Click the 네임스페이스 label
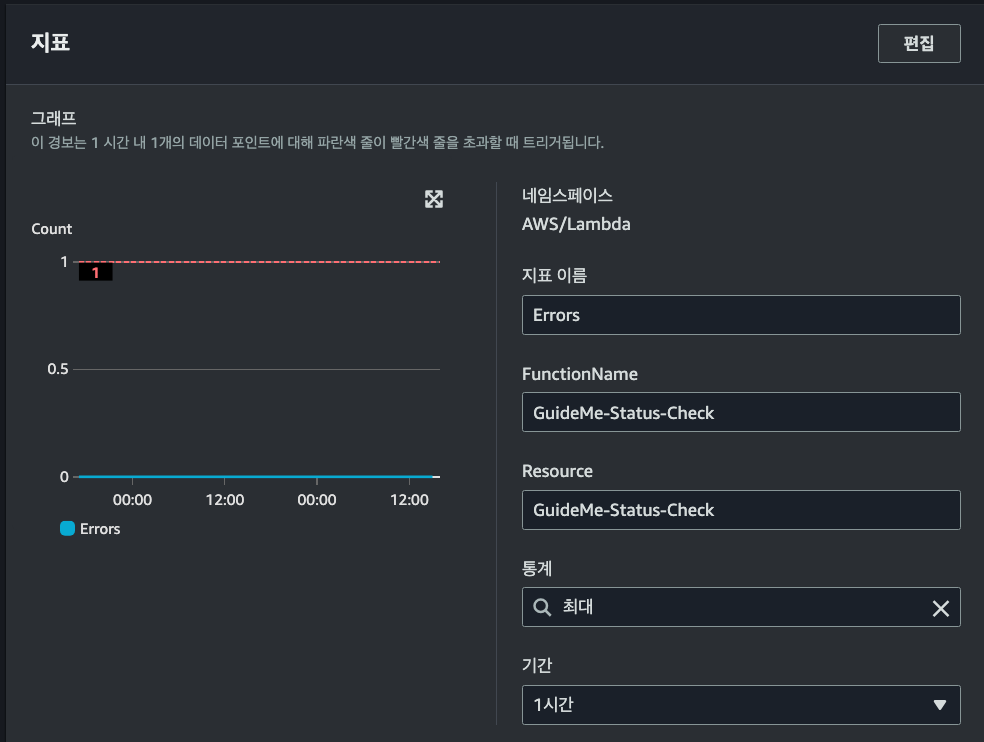984x742 pixels. click(567, 195)
